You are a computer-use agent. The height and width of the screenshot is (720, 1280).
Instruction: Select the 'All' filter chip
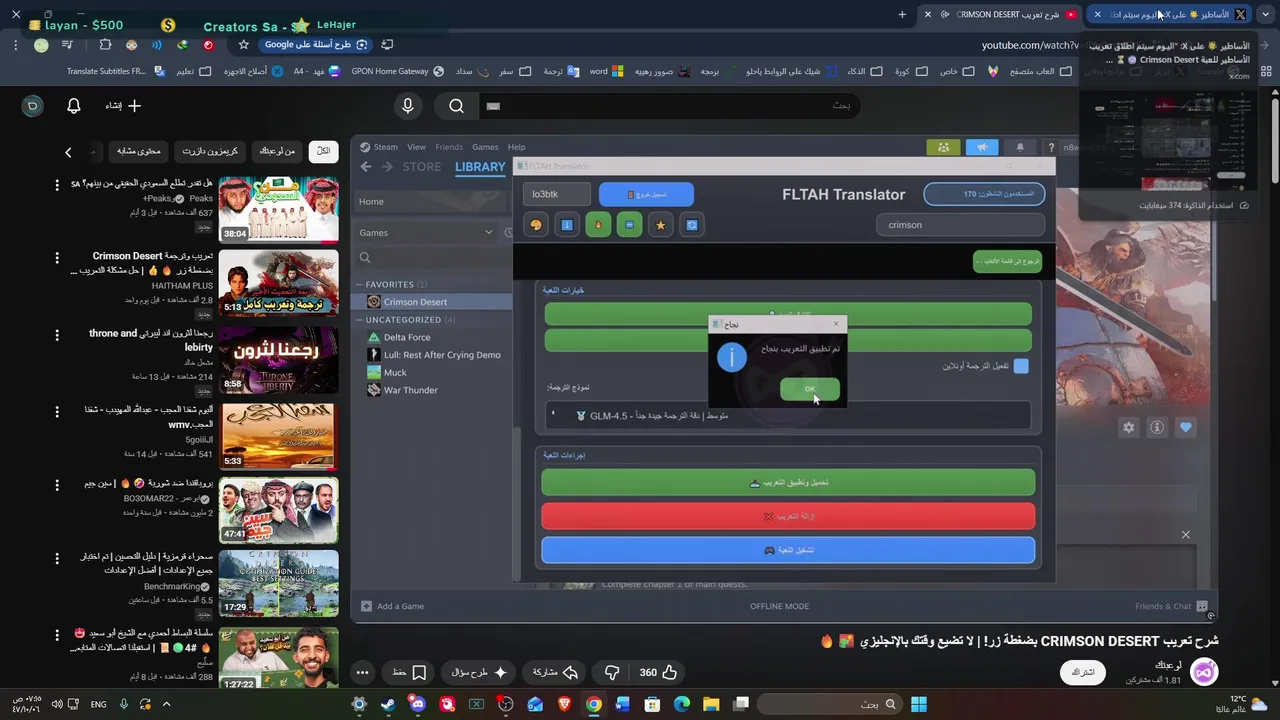pyautogui.click(x=324, y=151)
